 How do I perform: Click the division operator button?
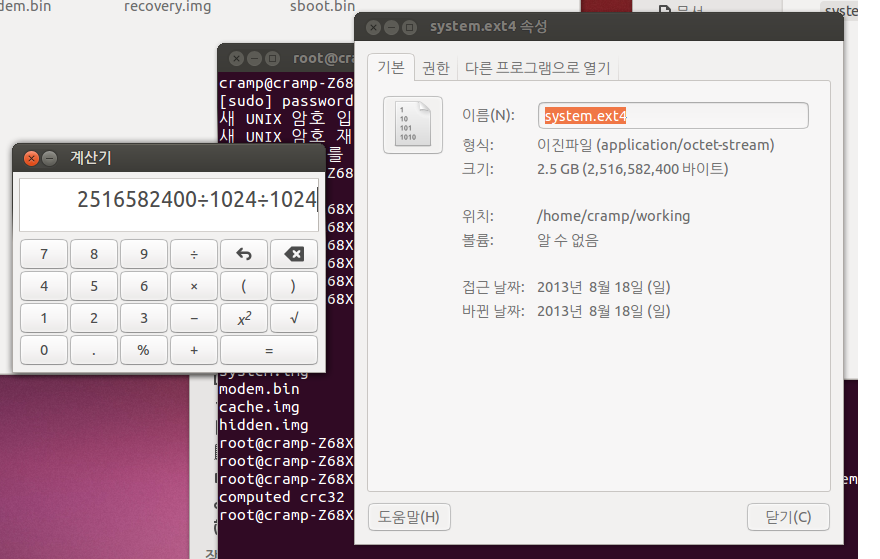pyautogui.click(x=194, y=254)
